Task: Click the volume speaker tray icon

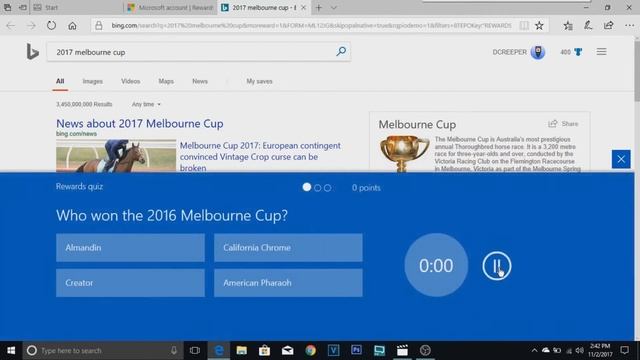Action: (580, 350)
